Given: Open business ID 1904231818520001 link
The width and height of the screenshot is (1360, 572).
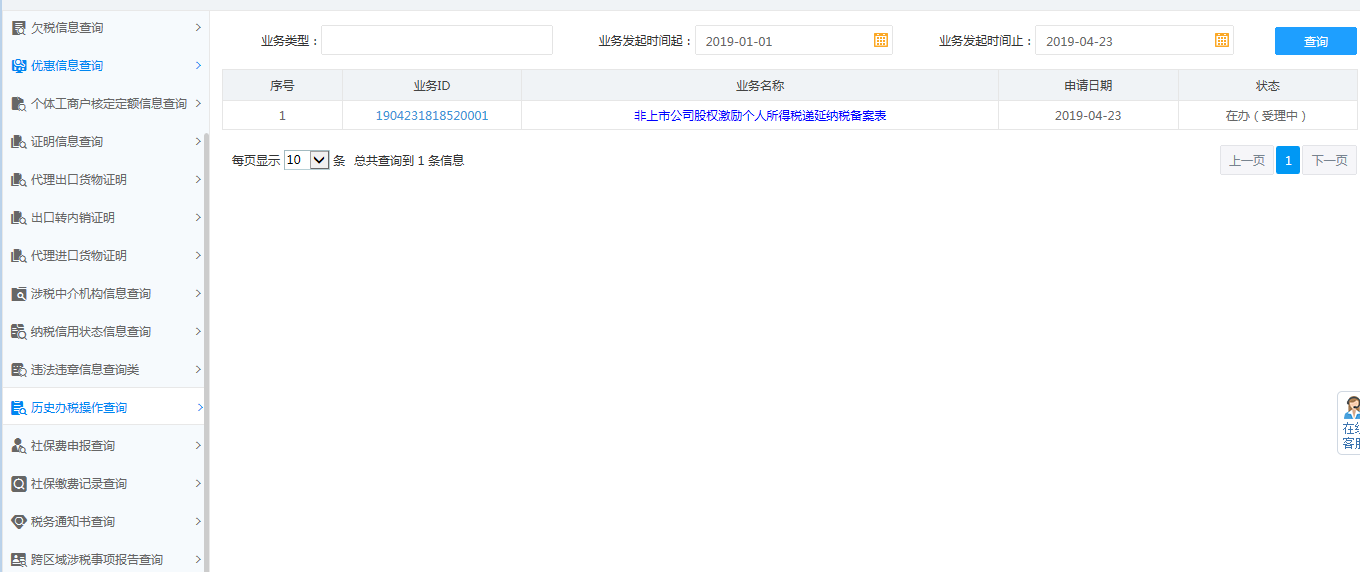Looking at the screenshot, I should pos(432,116).
